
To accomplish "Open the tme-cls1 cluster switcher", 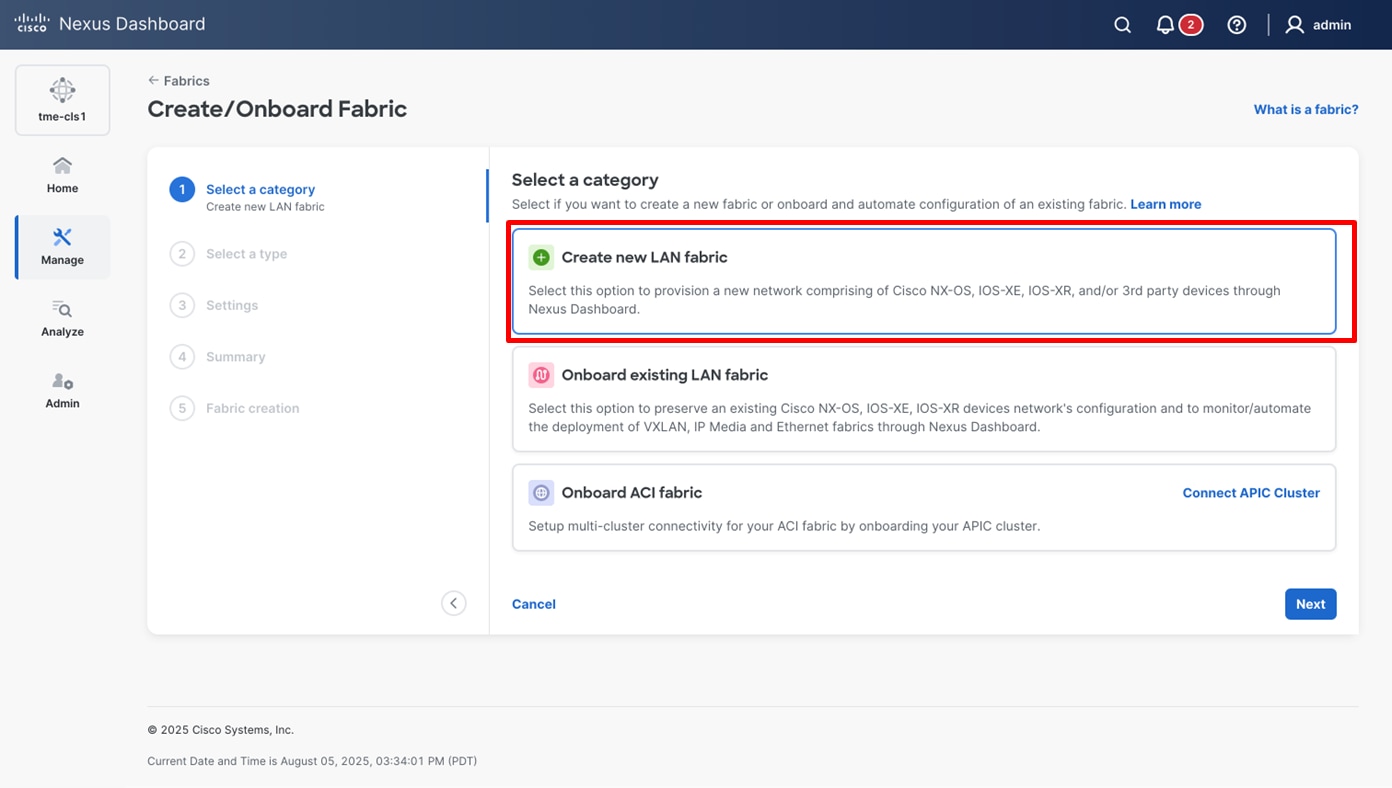I will tap(62, 100).
